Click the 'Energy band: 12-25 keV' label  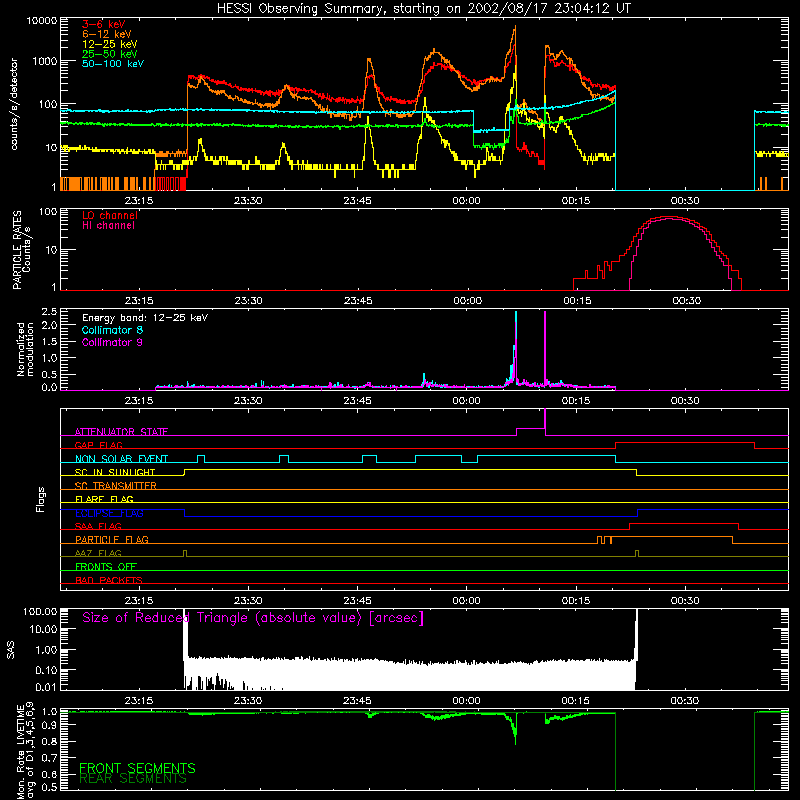[145, 318]
